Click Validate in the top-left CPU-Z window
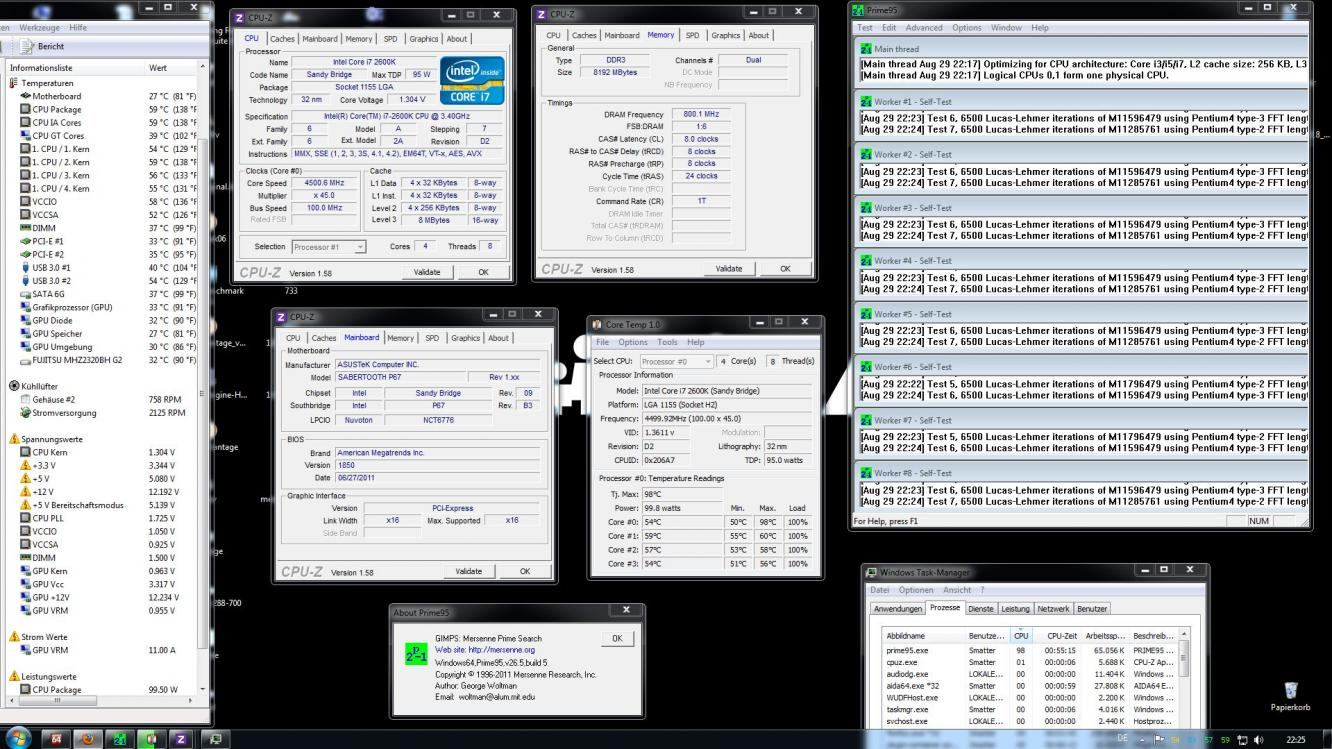 [429, 272]
